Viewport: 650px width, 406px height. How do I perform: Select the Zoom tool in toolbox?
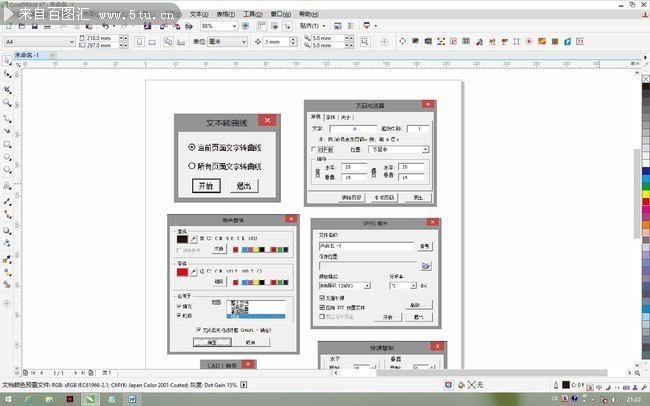pyautogui.click(x=8, y=102)
